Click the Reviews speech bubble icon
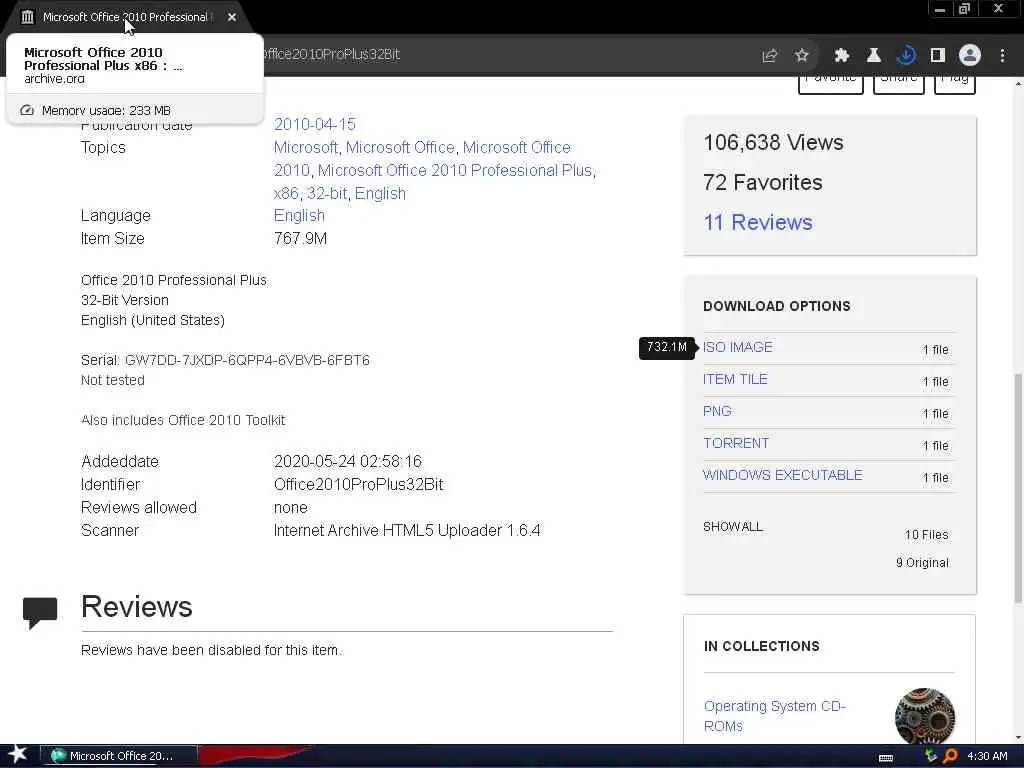Viewport: 1024px width, 768px height. pos(40,612)
